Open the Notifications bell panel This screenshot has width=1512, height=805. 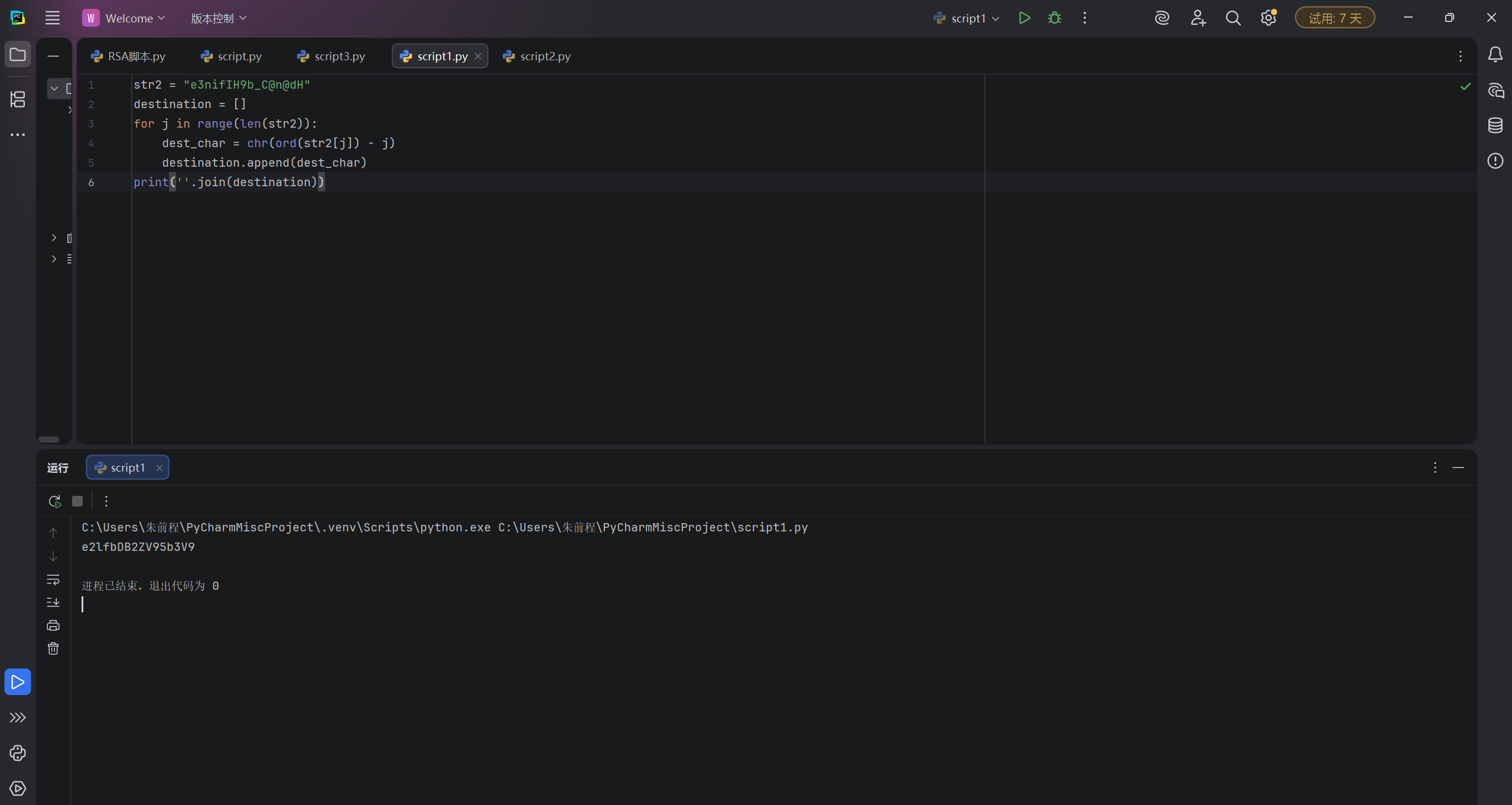[1495, 55]
